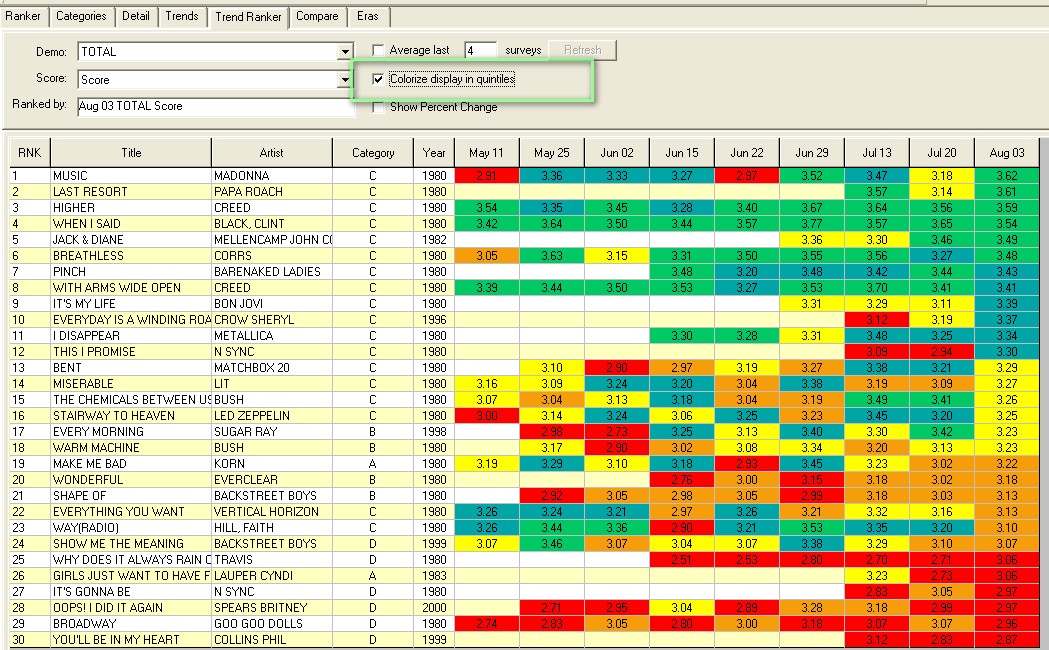Sort by the Artist column header
Viewport: 1049px width, 650px height.
[x=272, y=153]
